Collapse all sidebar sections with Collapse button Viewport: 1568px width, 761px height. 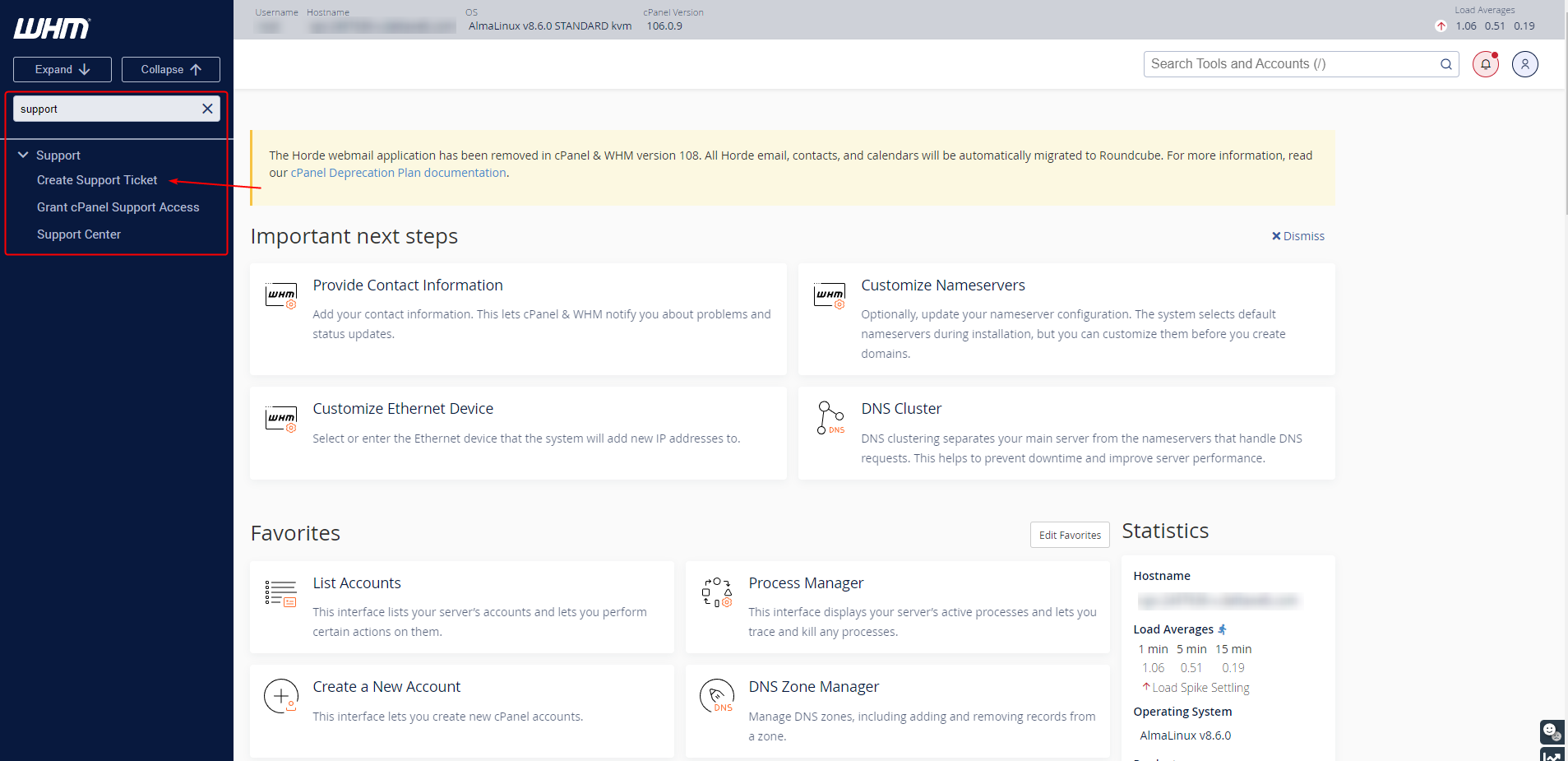(x=171, y=69)
